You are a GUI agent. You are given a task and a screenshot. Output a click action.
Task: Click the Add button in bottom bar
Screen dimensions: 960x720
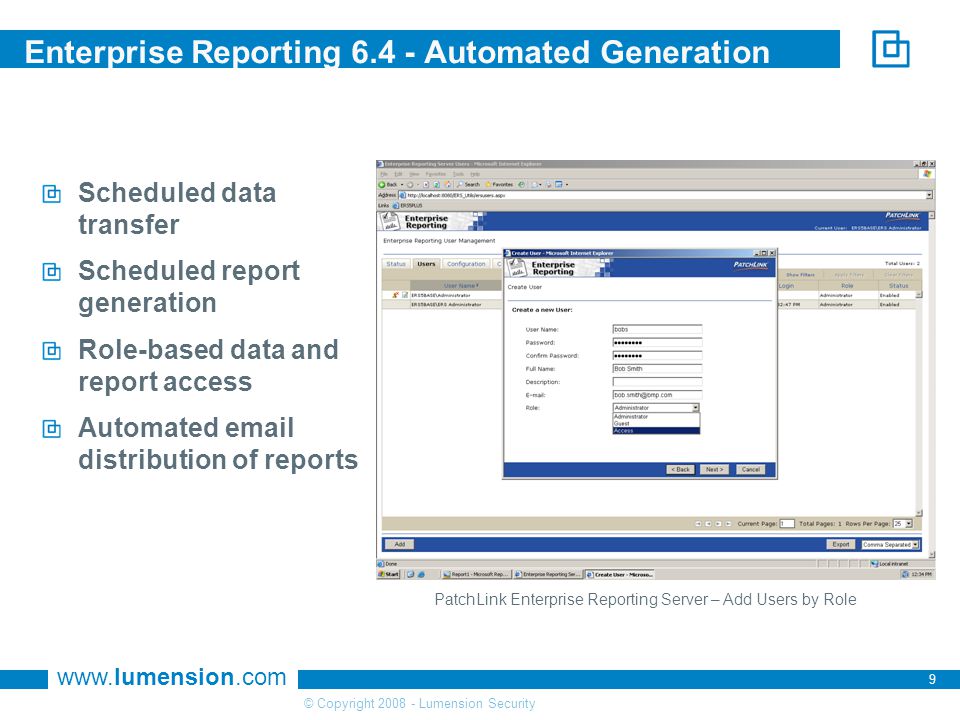[399, 544]
